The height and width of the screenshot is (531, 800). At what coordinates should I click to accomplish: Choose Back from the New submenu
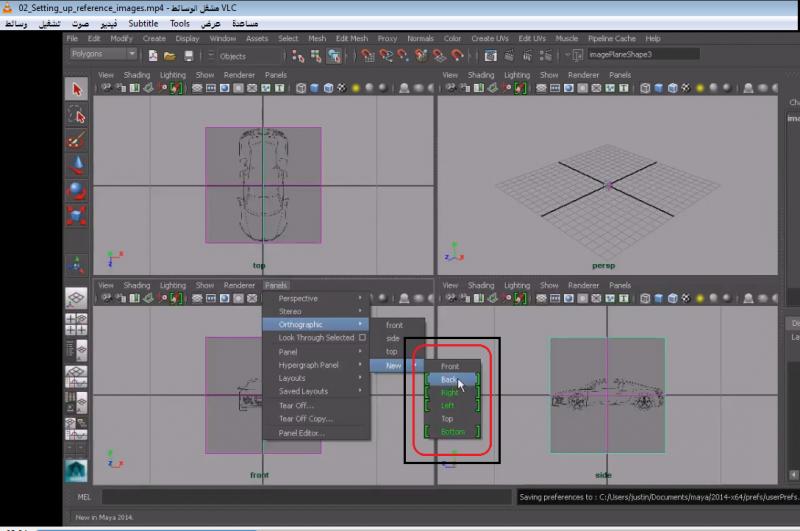(449, 380)
